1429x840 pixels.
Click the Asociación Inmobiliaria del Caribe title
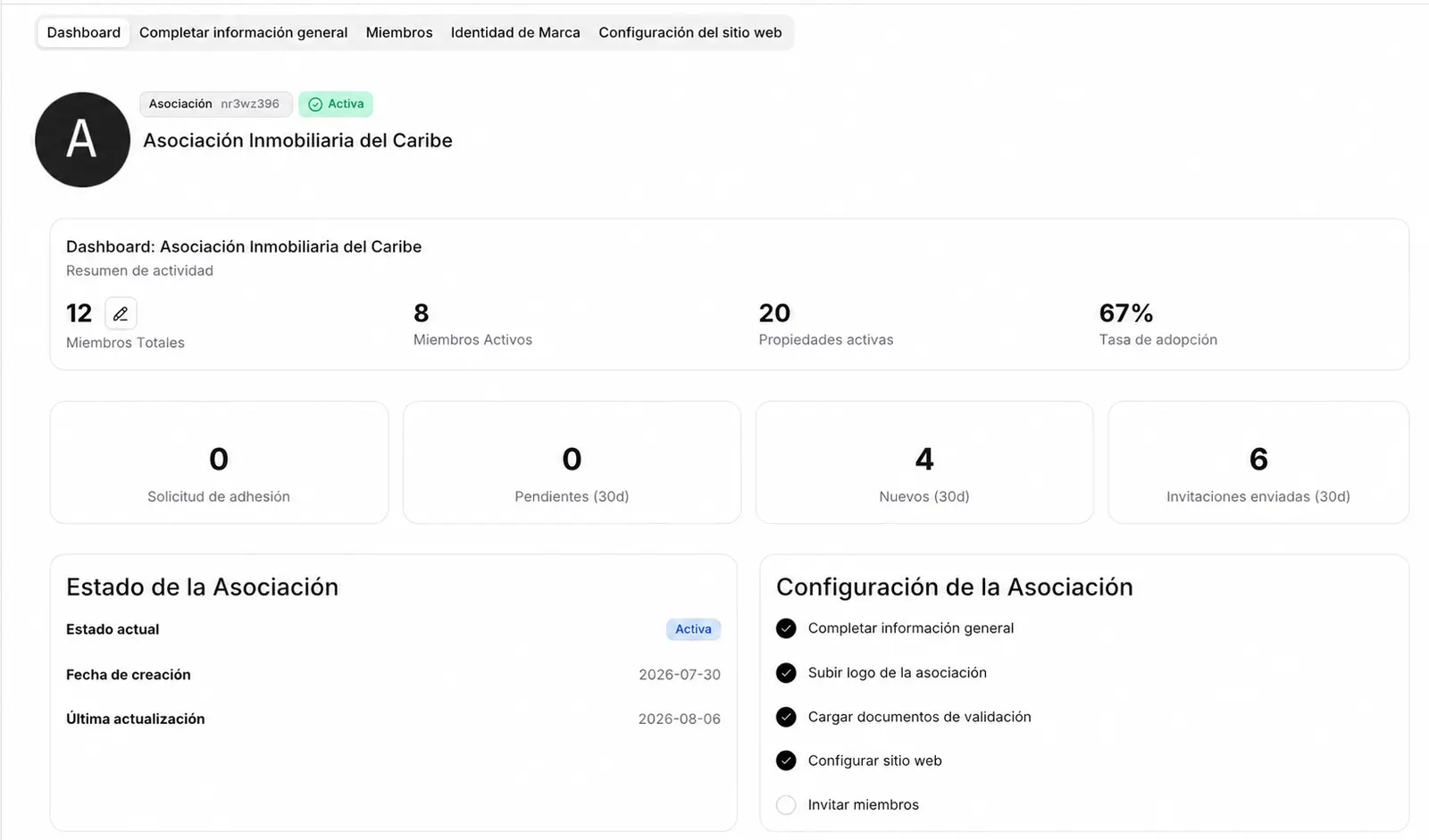pyautogui.click(x=297, y=140)
